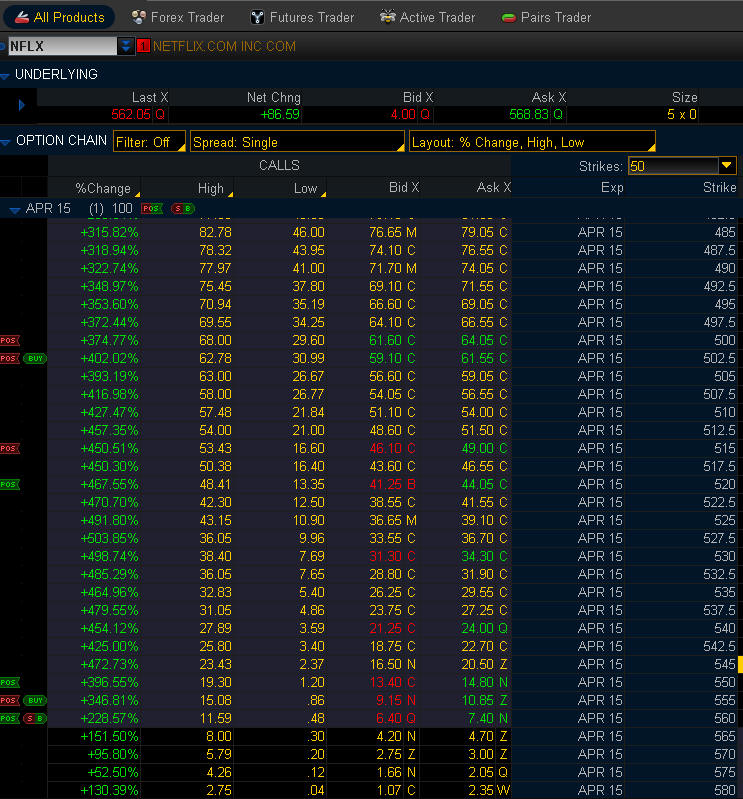Switch to the Forex Trader tab
The image size is (743, 799).
pyautogui.click(x=179, y=17)
